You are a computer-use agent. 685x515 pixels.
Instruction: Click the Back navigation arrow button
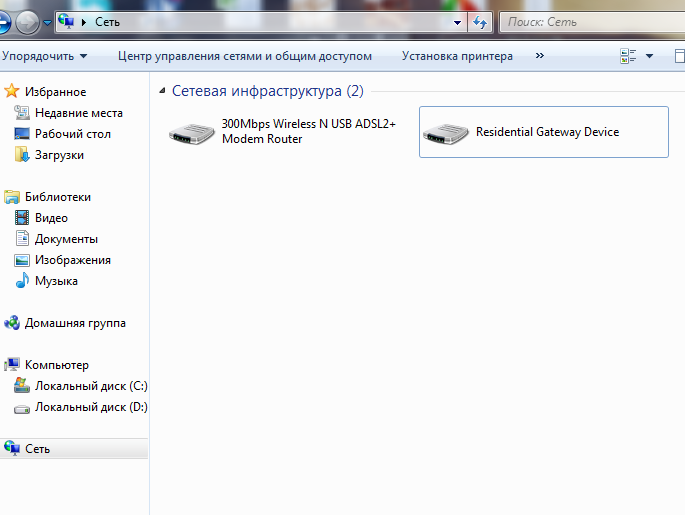(x=3, y=22)
